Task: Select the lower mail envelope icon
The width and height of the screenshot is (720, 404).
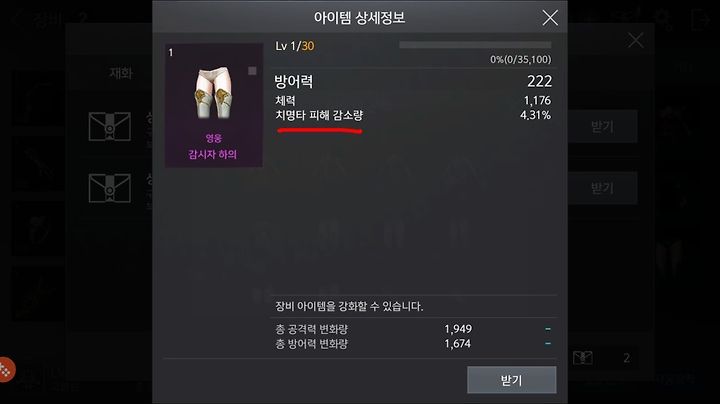Action: click(109, 188)
